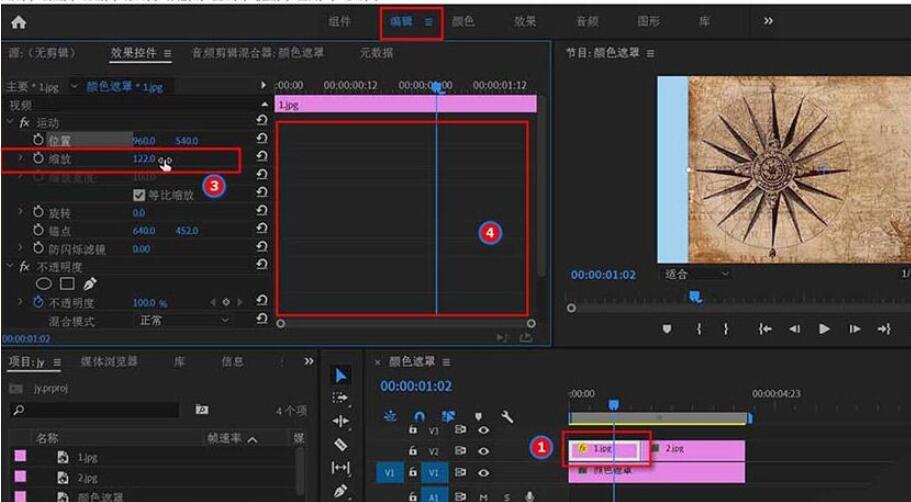Step back one frame
911x502 pixels.
coord(794,329)
